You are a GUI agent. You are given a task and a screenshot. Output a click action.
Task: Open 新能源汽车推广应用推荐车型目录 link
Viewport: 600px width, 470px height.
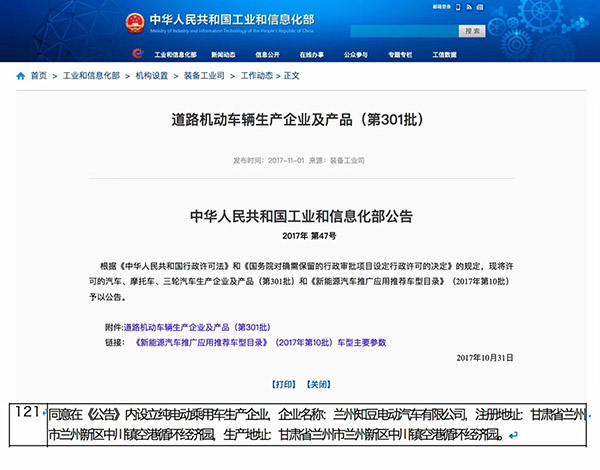[259, 342]
